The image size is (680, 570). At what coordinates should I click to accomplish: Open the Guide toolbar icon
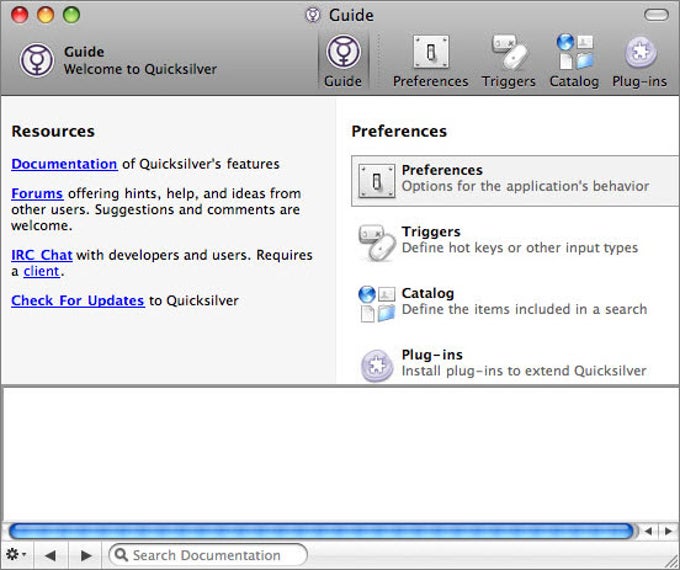[x=343, y=61]
